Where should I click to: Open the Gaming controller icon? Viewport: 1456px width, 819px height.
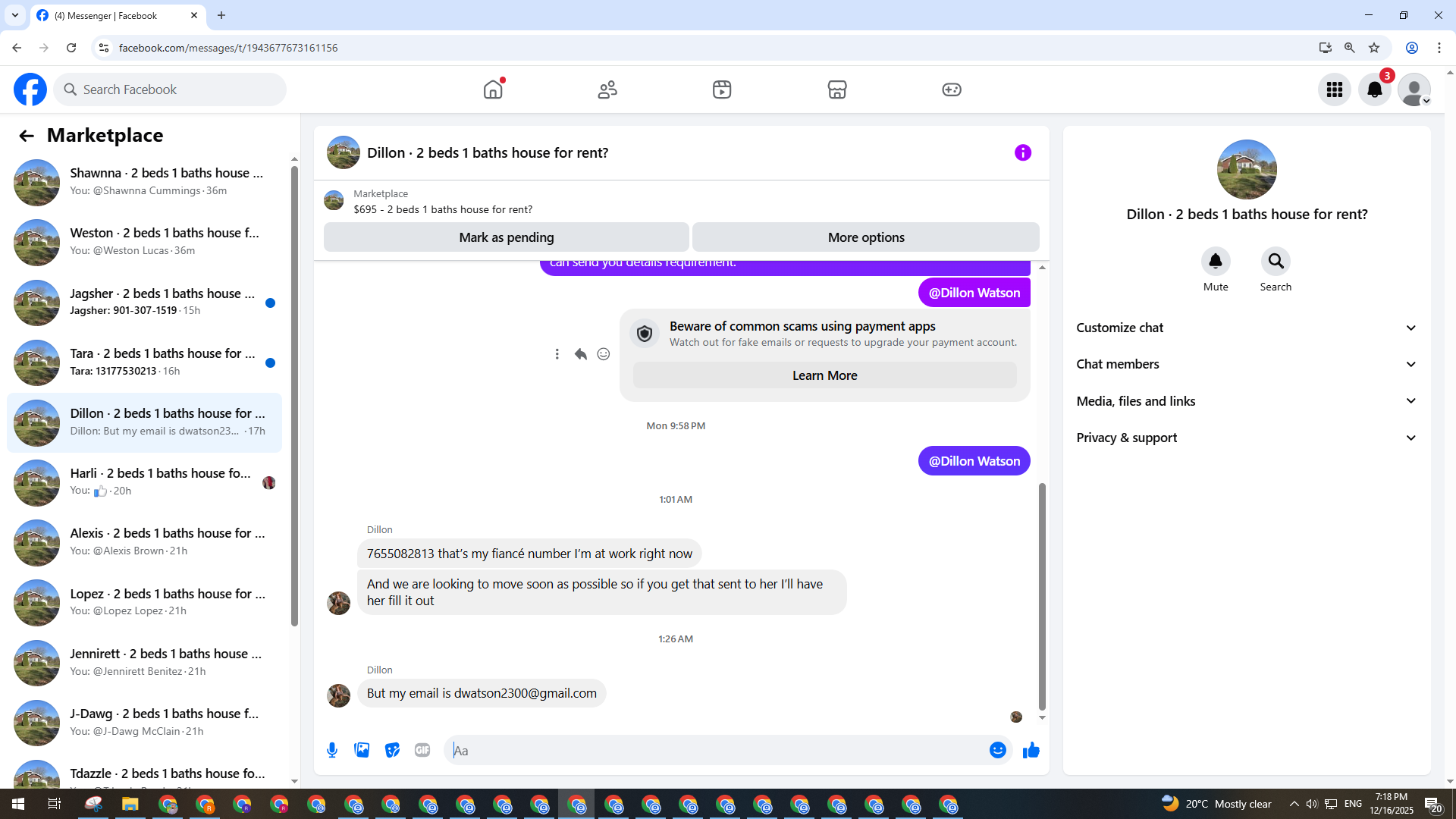(952, 89)
